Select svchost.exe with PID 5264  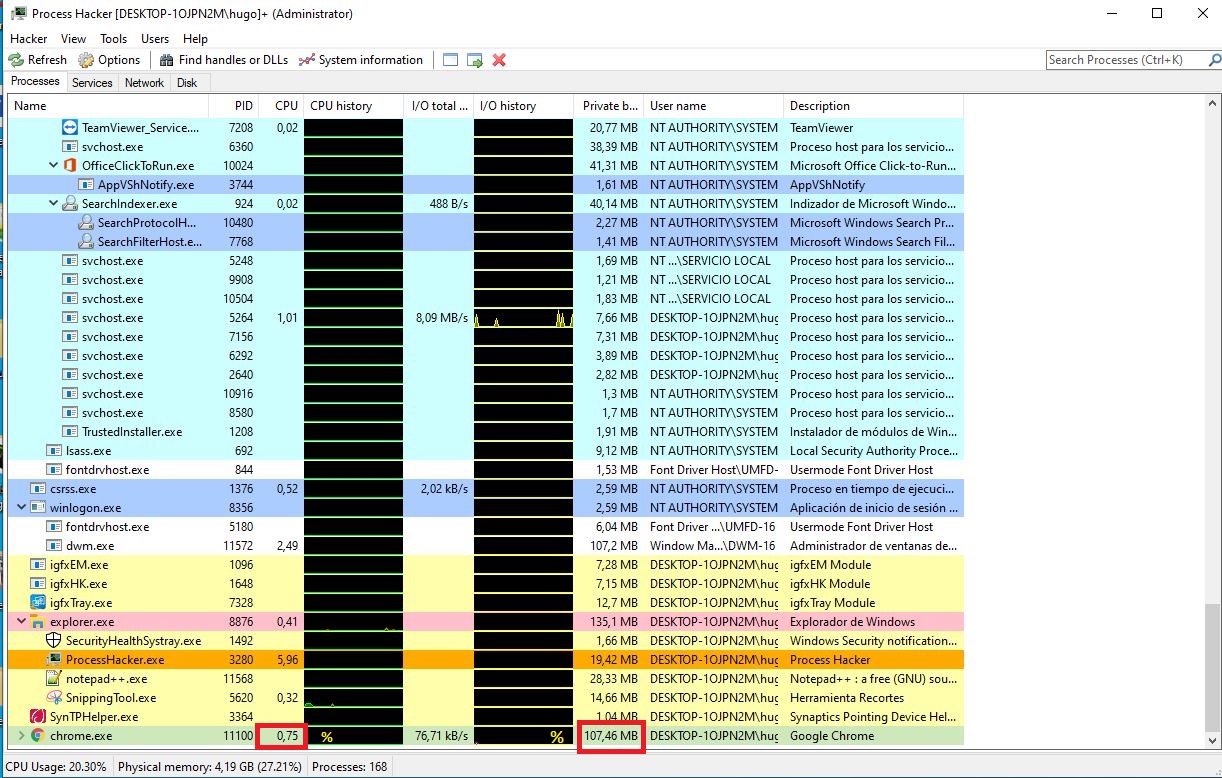pyautogui.click(x=486, y=318)
